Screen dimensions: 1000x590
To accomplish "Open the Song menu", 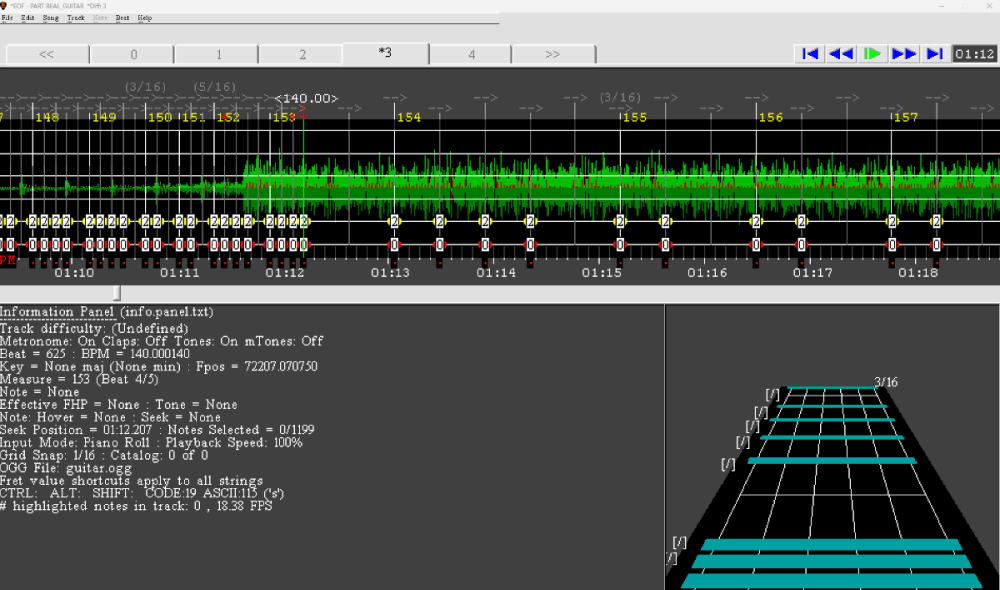I will tap(50, 18).
